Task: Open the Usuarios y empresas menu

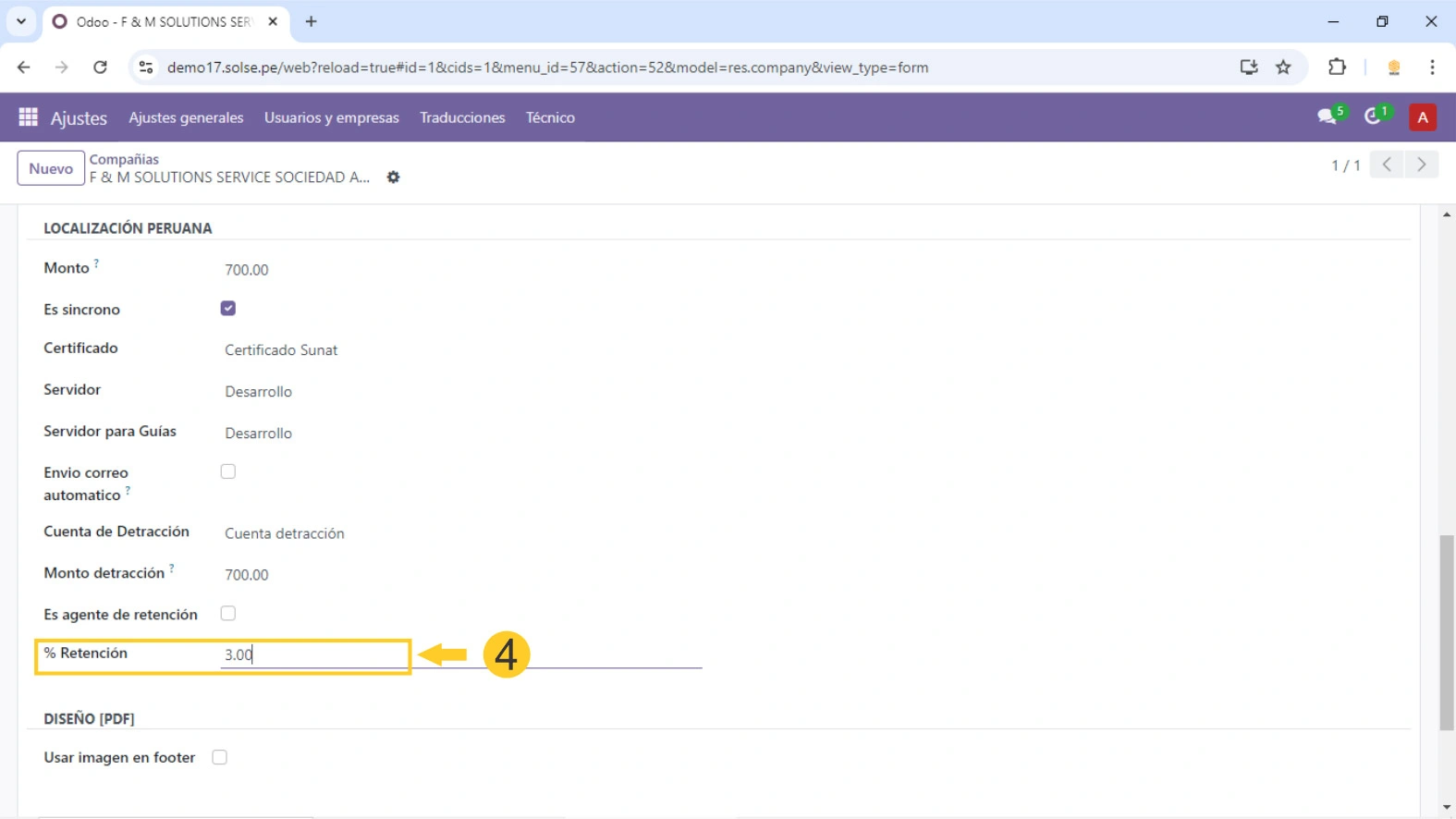Action: tap(331, 117)
